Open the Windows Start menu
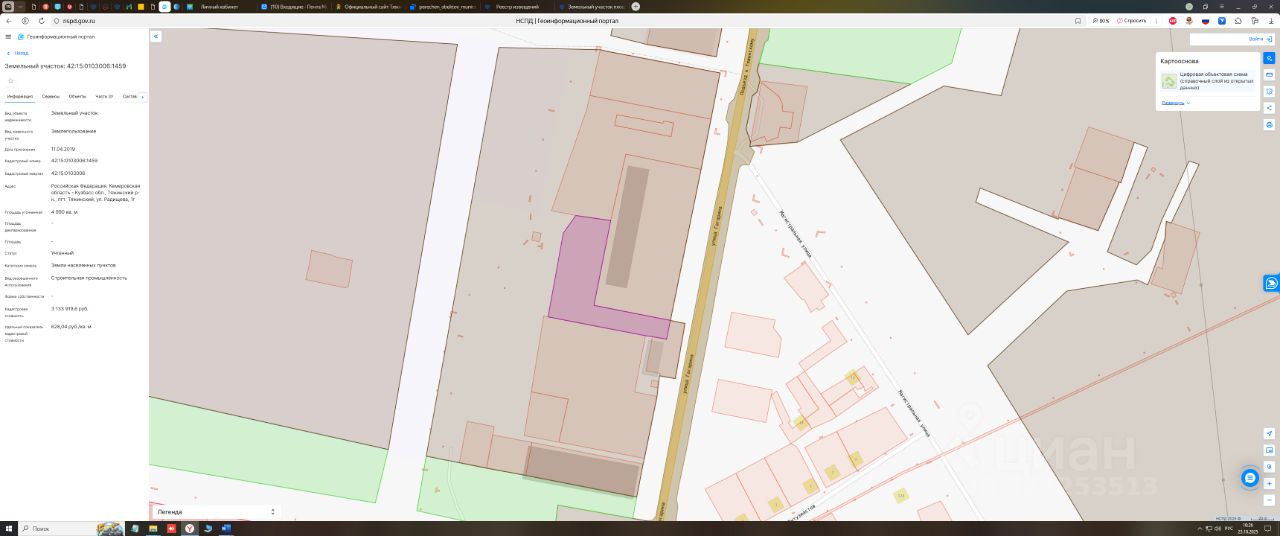This screenshot has width=1280, height=536. [x=9, y=528]
